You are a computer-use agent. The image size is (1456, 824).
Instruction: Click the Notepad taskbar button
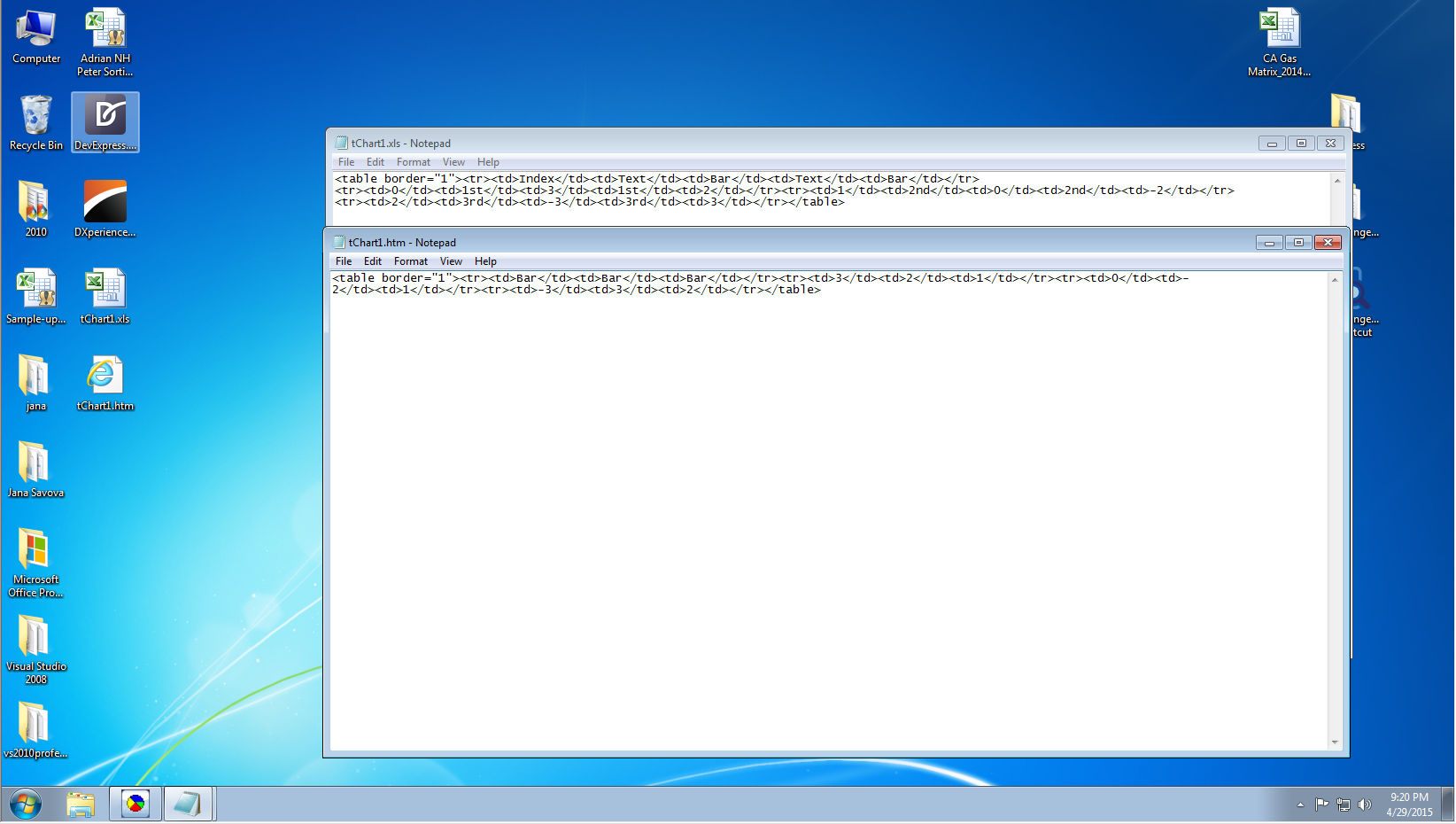point(188,805)
